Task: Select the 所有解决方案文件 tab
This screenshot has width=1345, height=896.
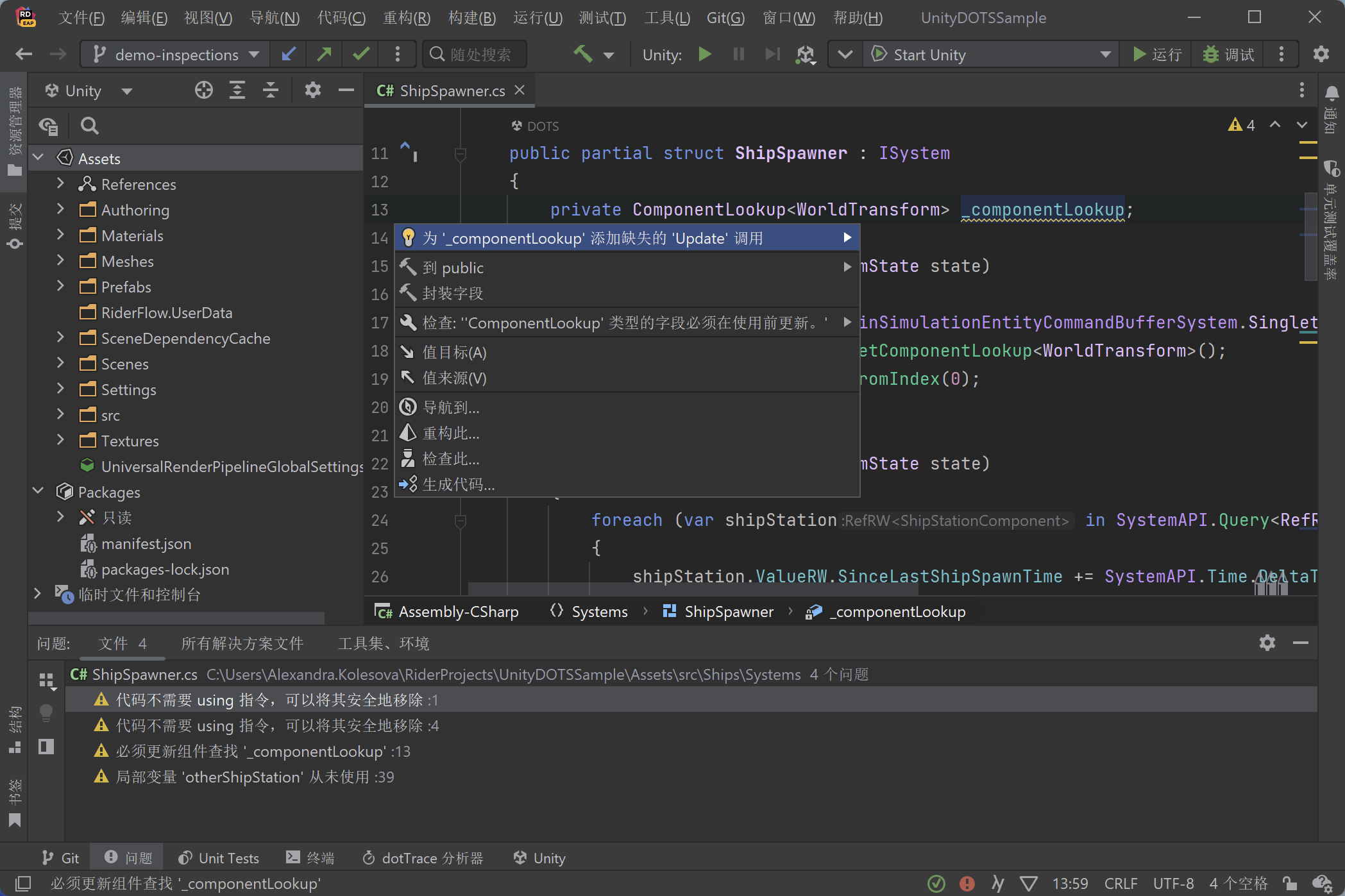Action: coord(242,643)
